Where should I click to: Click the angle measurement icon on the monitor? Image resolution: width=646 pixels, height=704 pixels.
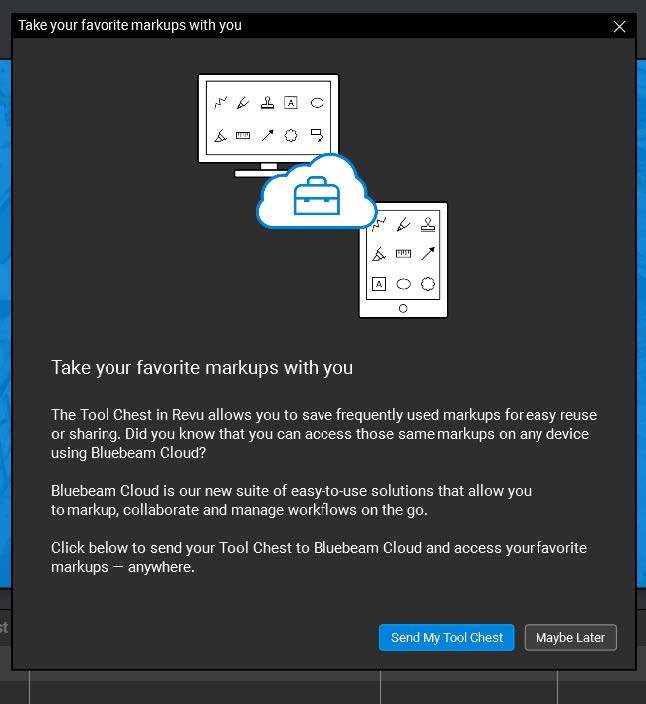[220, 135]
